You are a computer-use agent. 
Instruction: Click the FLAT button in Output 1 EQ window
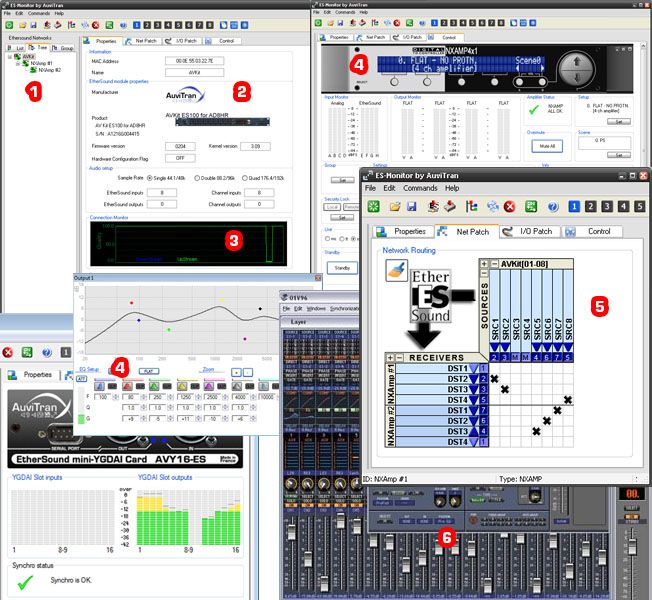coord(149,371)
